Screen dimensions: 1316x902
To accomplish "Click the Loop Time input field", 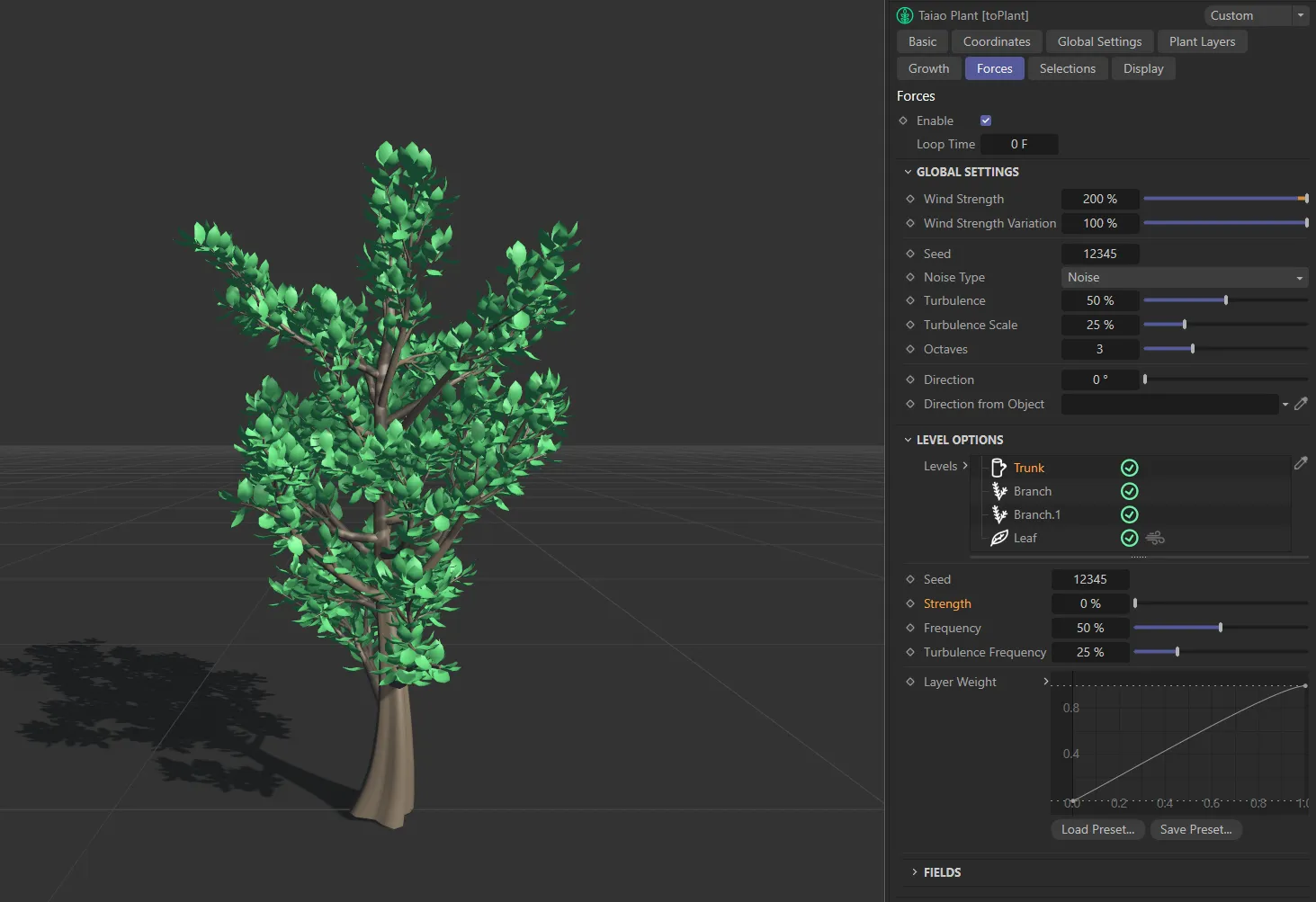I will (x=1018, y=144).
